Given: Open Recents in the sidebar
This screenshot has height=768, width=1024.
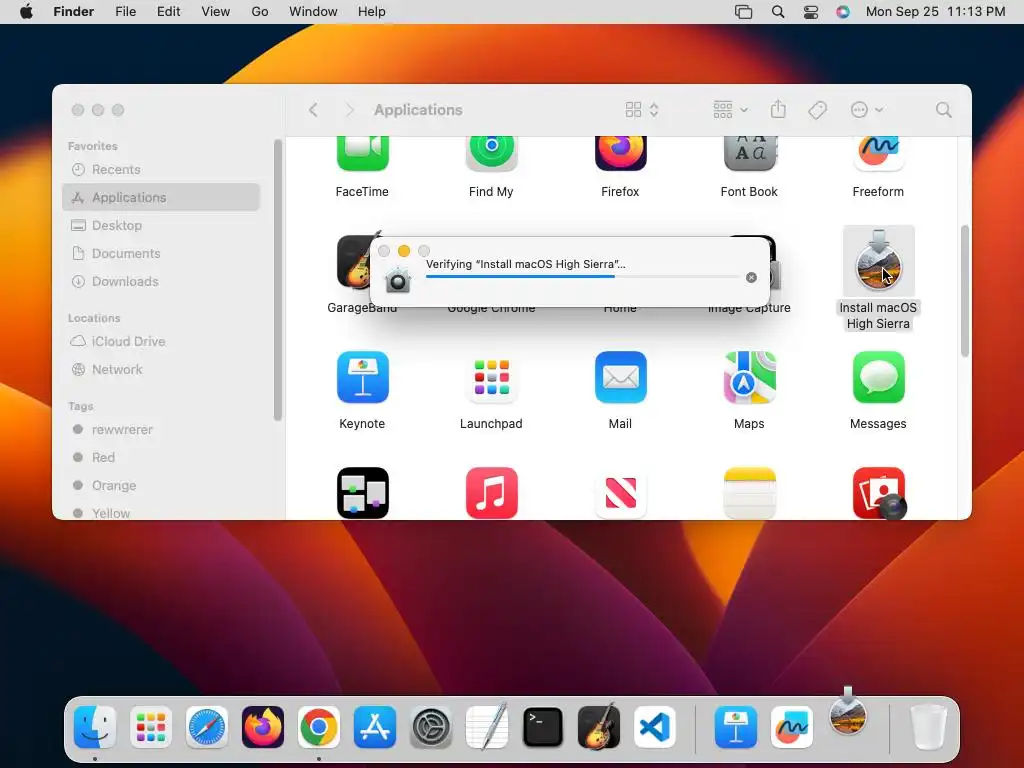Looking at the screenshot, I should [161, 170].
